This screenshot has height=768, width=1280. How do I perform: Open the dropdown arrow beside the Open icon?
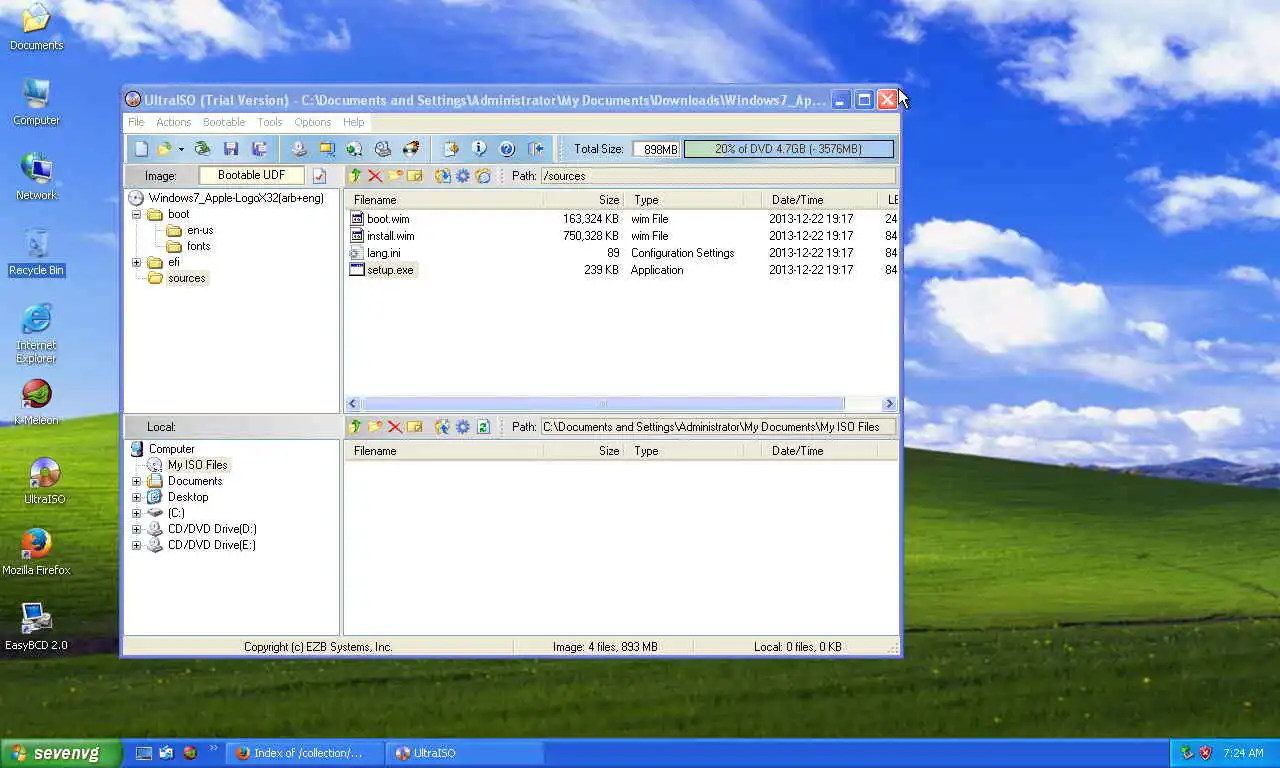tap(181, 149)
